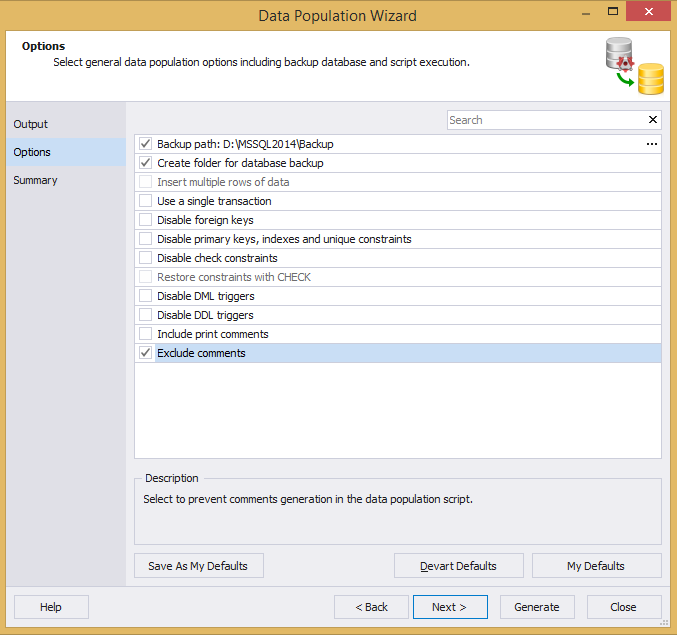Check Disable foreign keys option
Screen dimensions: 677x635
146,220
